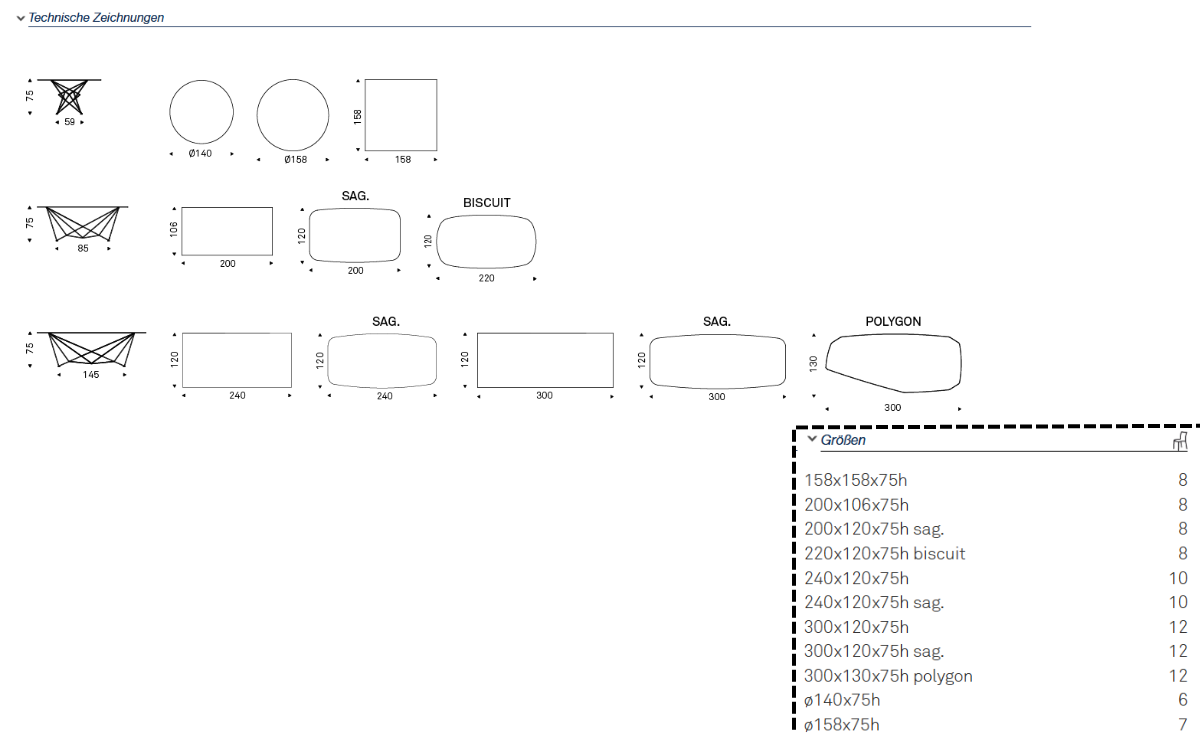This screenshot has width=1200, height=735.
Task: Click the 145 cm base side-view drawing
Action: [x=91, y=350]
